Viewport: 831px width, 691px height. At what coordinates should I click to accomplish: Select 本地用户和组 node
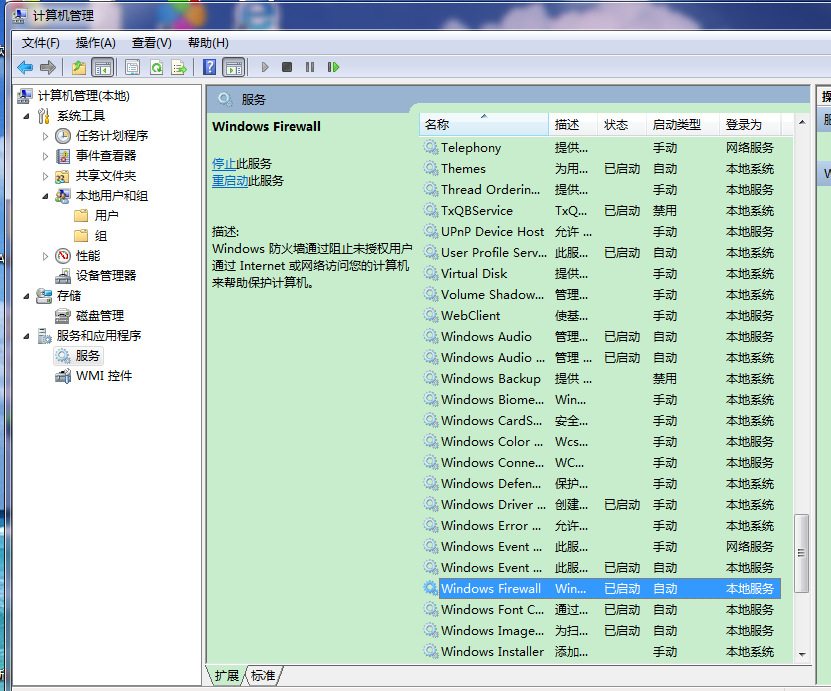click(x=112, y=196)
